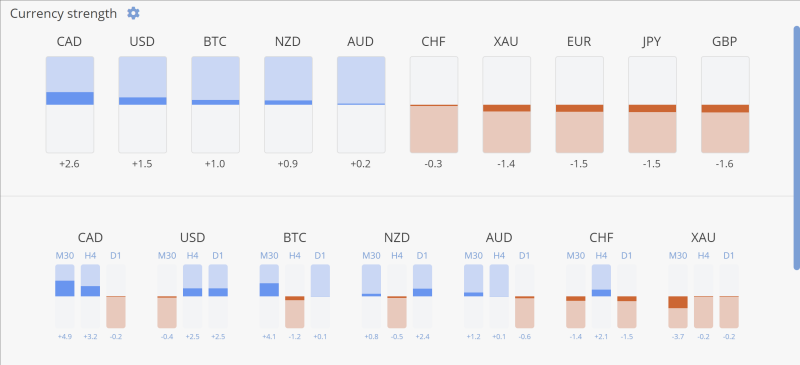
Task: Click the H4 label under lower USD
Action: point(192,255)
